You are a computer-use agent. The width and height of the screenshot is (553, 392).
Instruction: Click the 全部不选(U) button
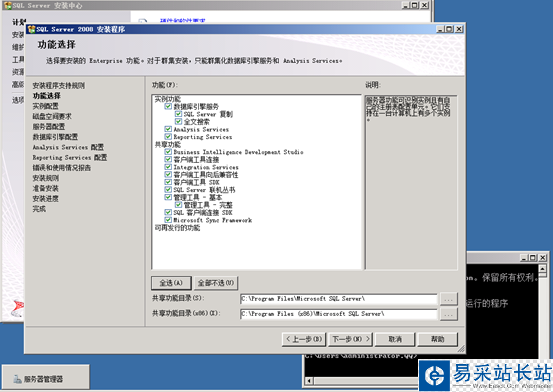[215, 283]
